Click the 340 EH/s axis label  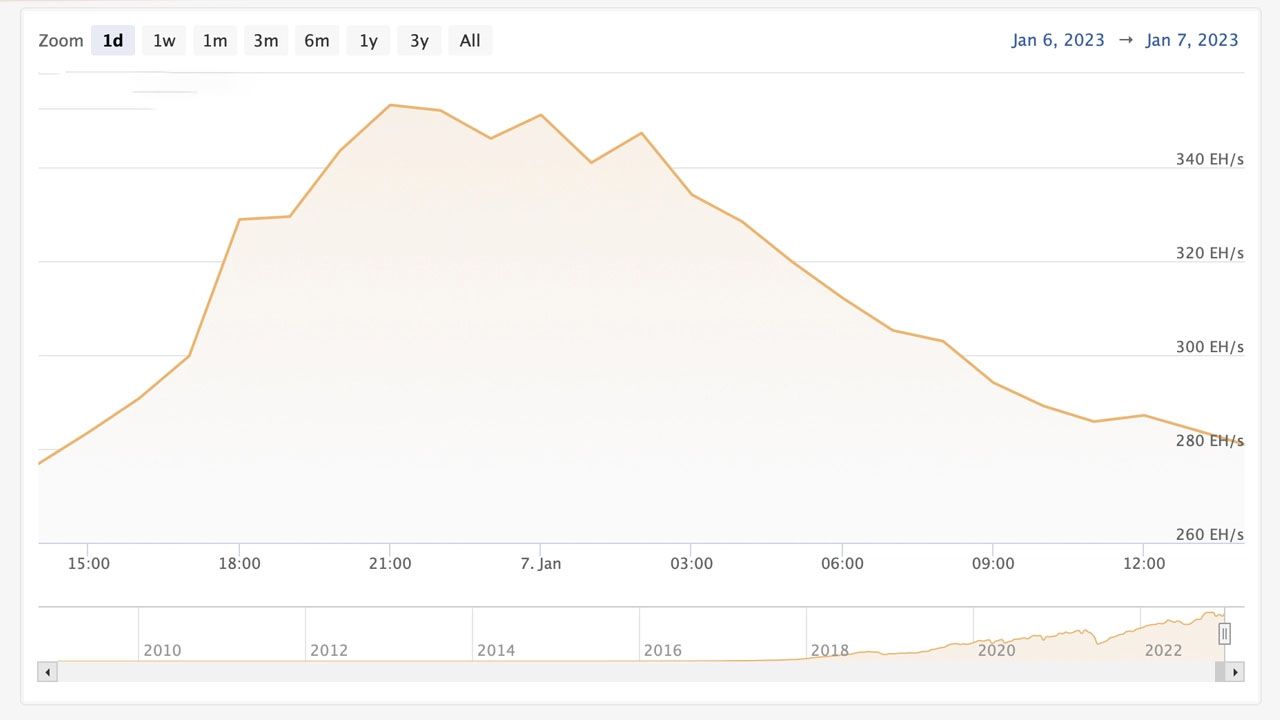(1210, 159)
